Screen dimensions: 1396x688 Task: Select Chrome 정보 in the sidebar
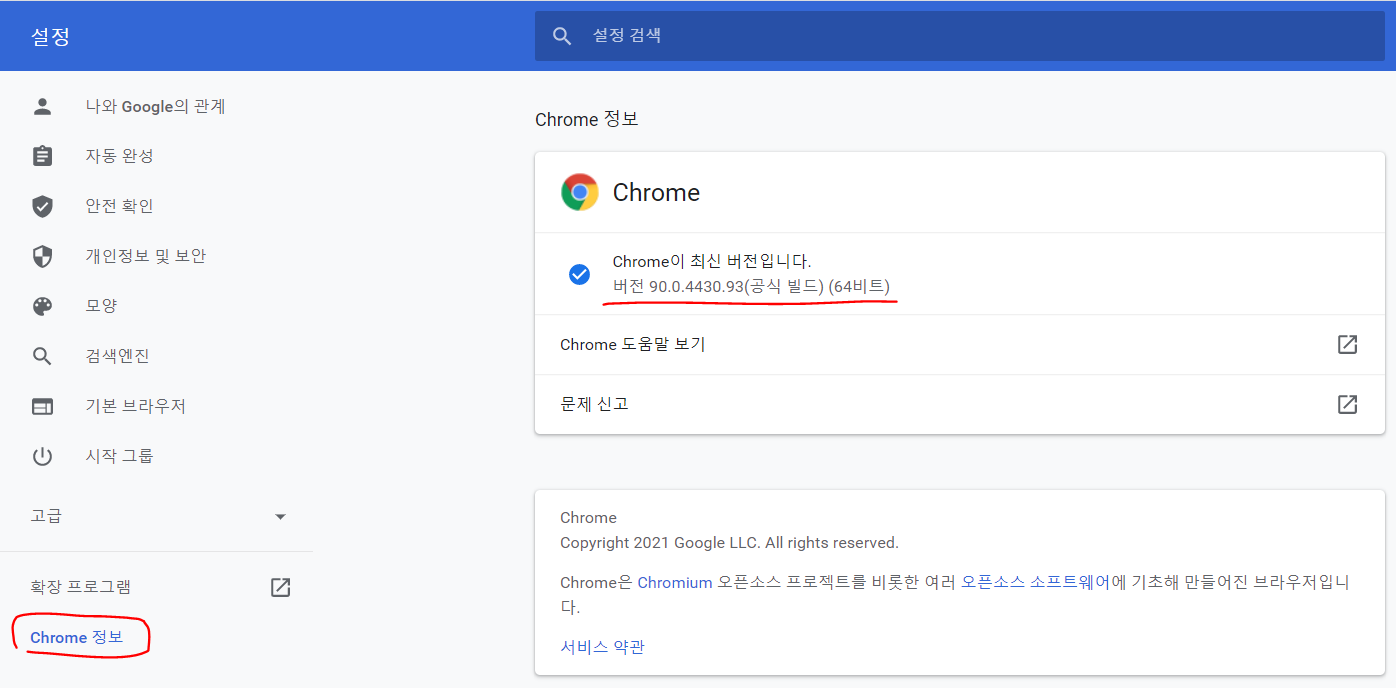pos(76,637)
